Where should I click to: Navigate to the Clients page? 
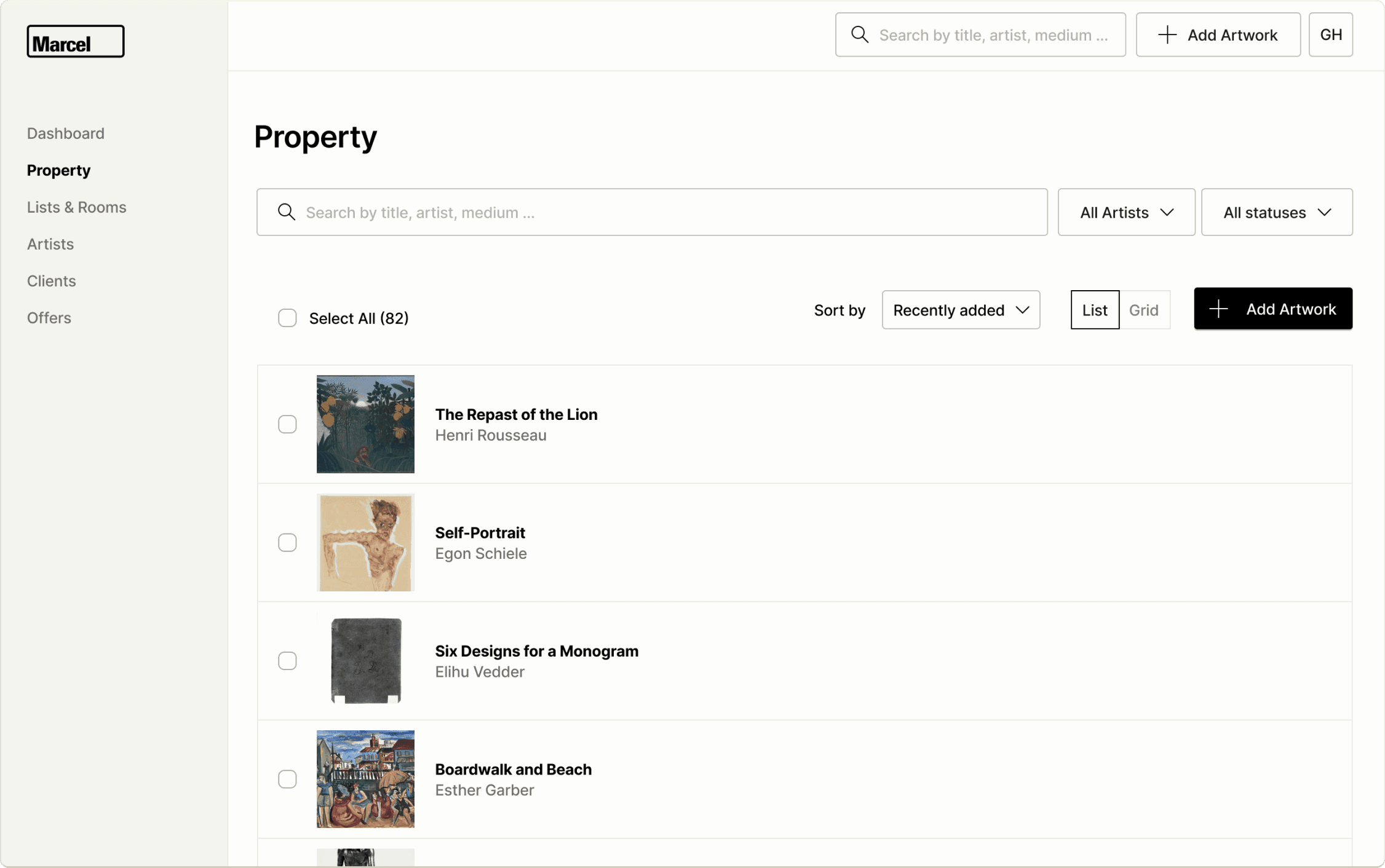point(51,281)
